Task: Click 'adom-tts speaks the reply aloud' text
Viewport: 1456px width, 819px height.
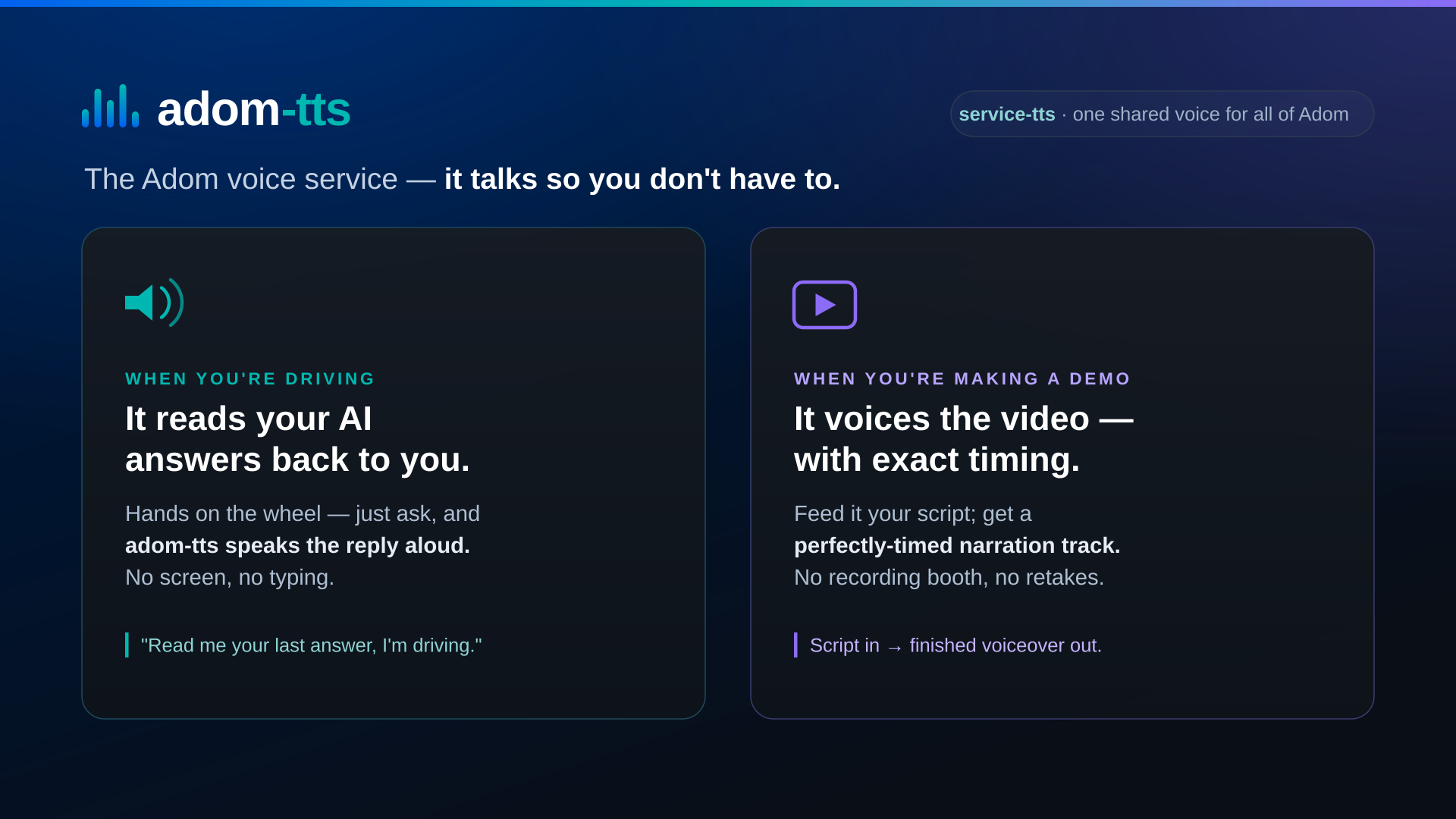Action: pyautogui.click(x=297, y=545)
